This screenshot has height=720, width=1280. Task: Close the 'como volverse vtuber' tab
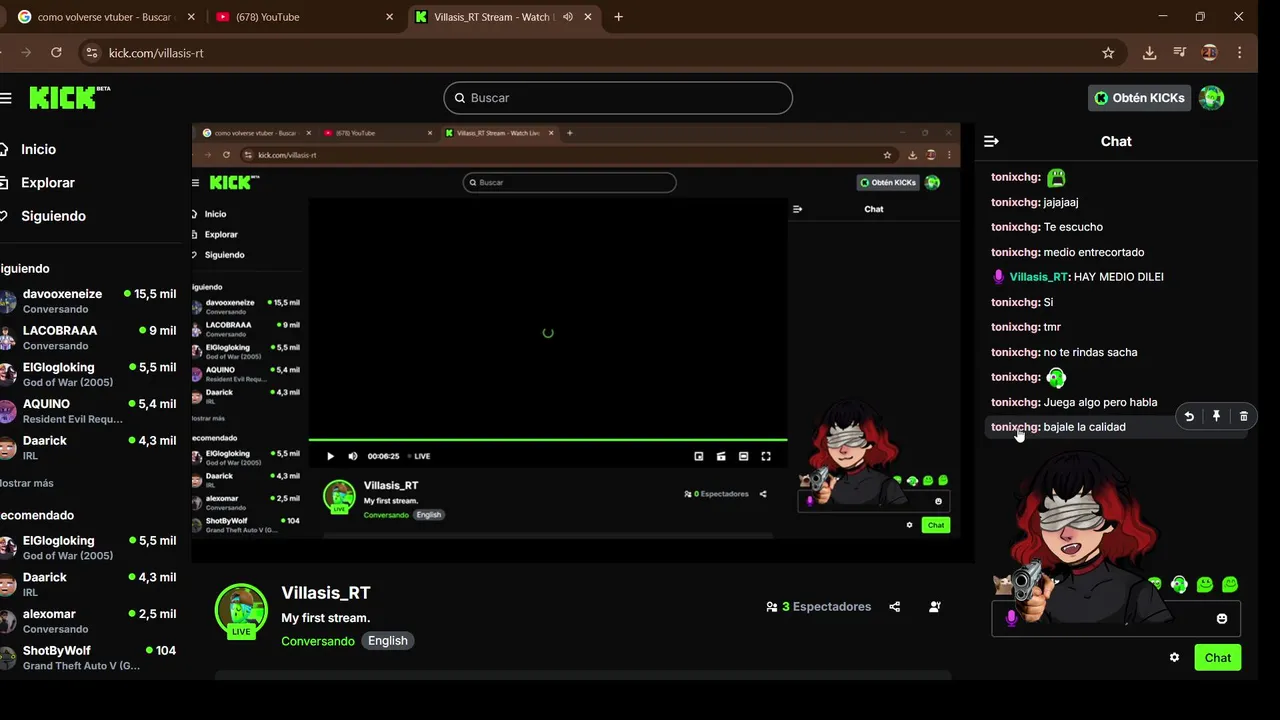pos(191,17)
